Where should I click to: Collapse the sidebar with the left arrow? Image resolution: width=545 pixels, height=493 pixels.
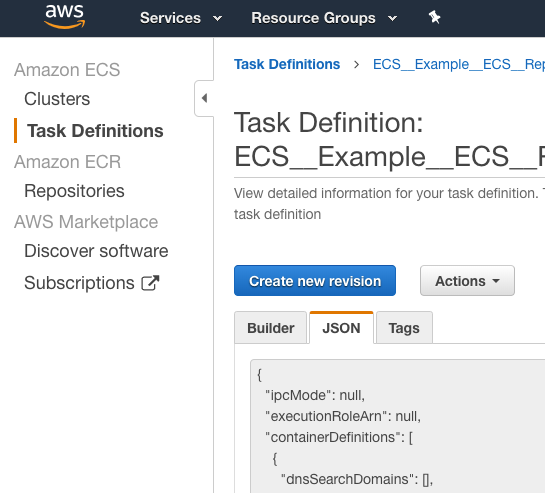point(204,98)
